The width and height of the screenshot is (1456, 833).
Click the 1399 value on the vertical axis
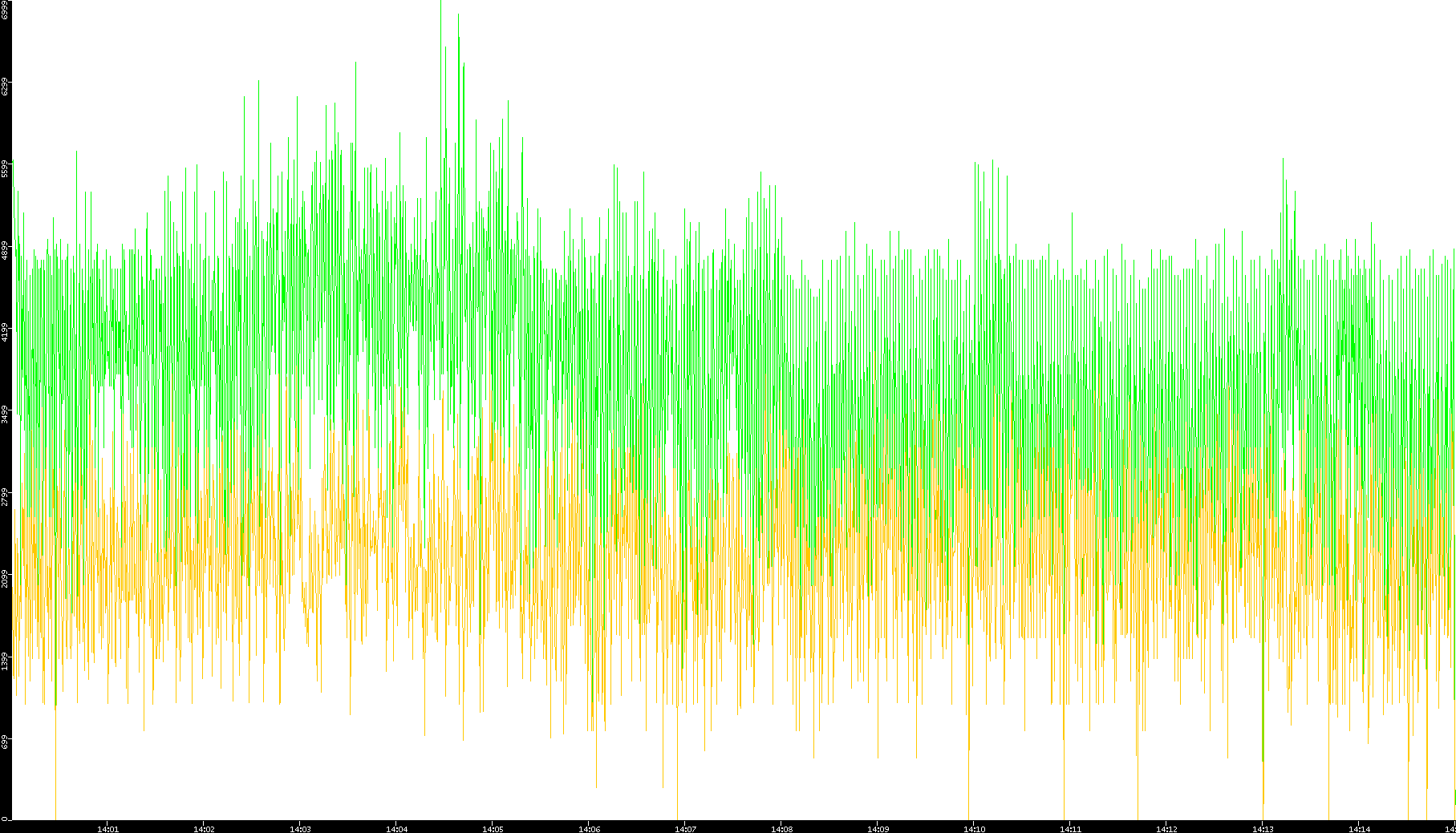(5, 661)
